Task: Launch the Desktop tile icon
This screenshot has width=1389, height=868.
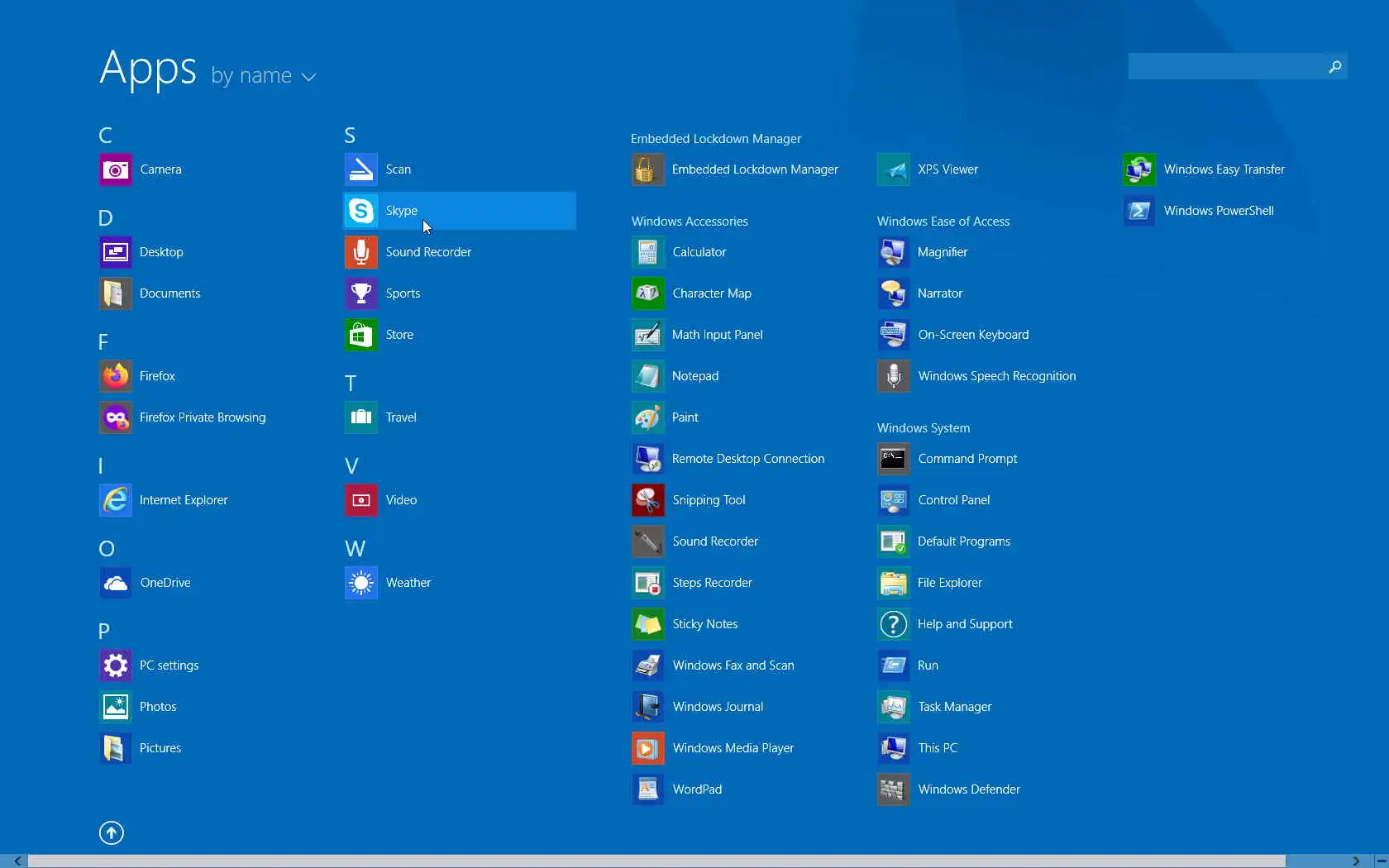Action: click(116, 252)
